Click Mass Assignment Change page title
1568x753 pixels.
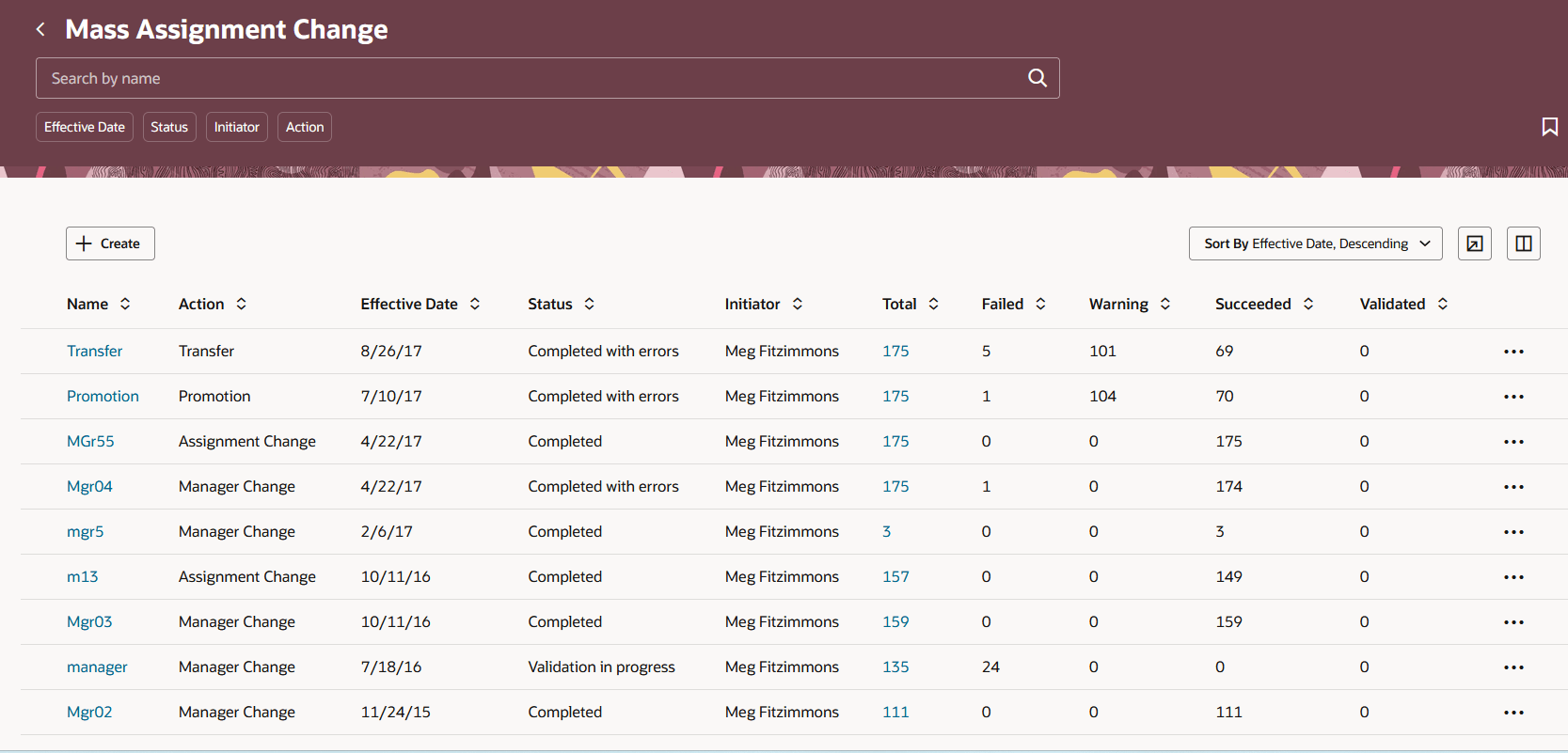click(226, 29)
